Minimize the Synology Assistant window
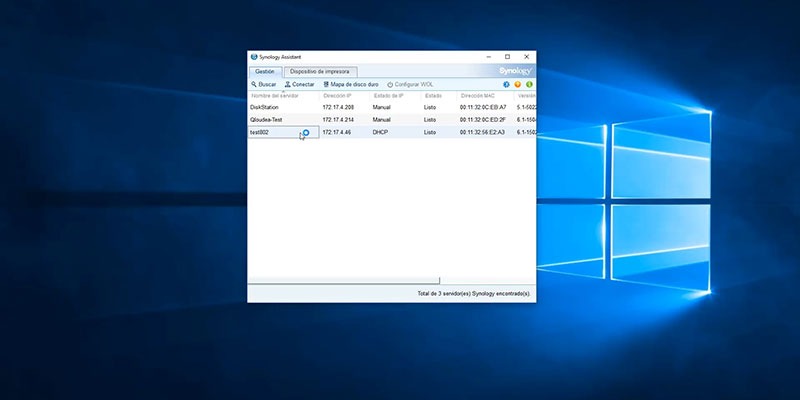 click(x=489, y=57)
